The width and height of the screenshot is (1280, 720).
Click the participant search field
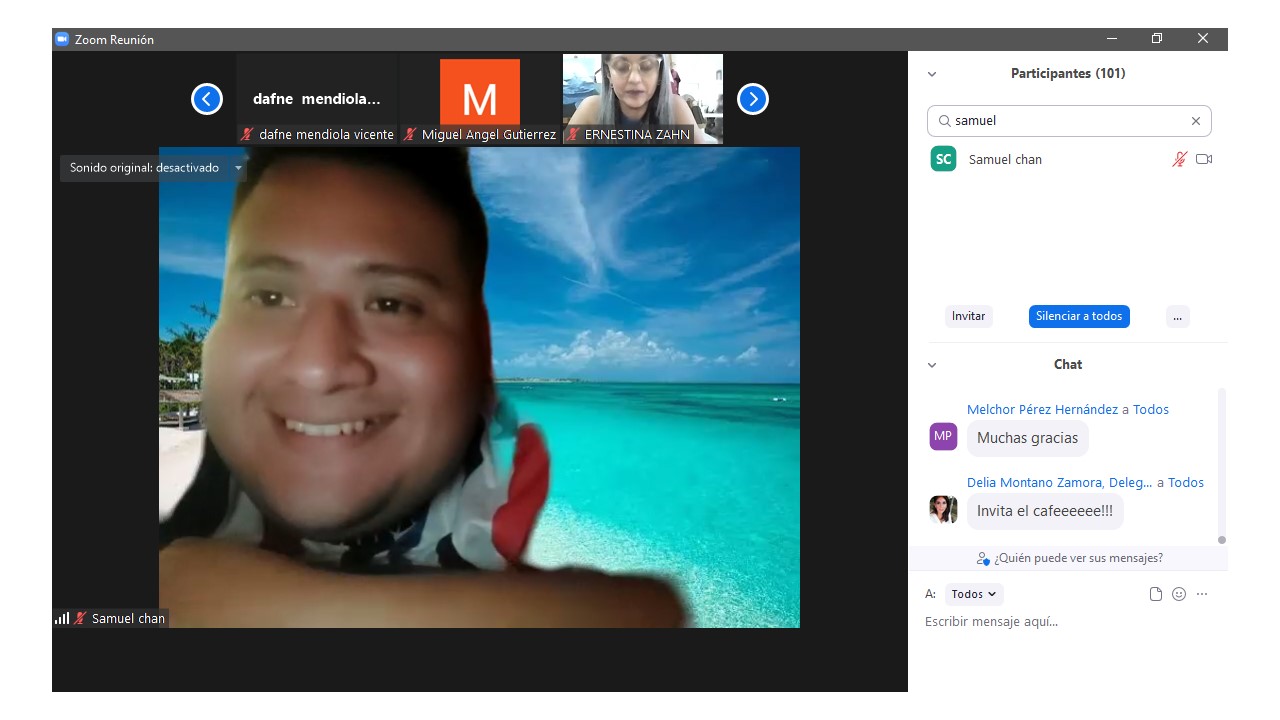click(1069, 121)
